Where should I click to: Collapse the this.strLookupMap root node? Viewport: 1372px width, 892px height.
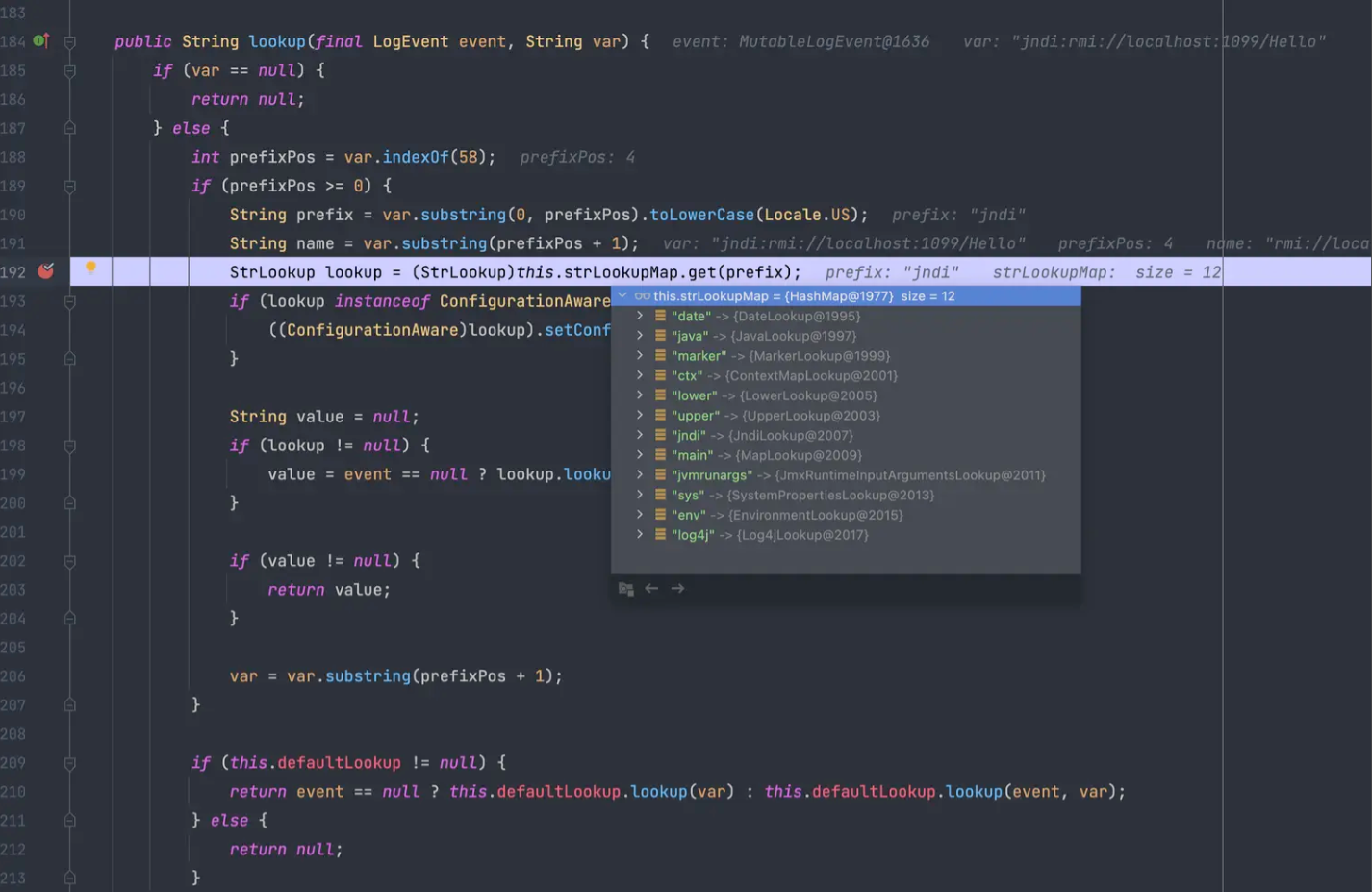(622, 295)
